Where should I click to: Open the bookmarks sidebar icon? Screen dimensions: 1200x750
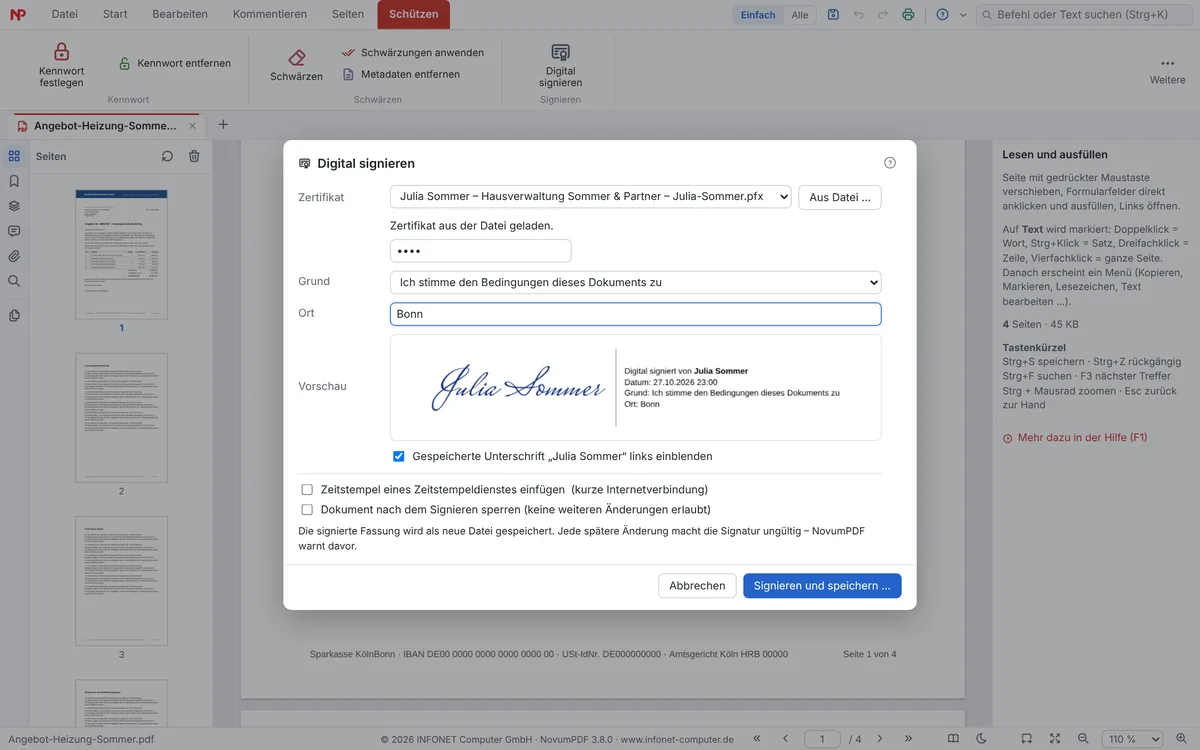[x=14, y=181]
